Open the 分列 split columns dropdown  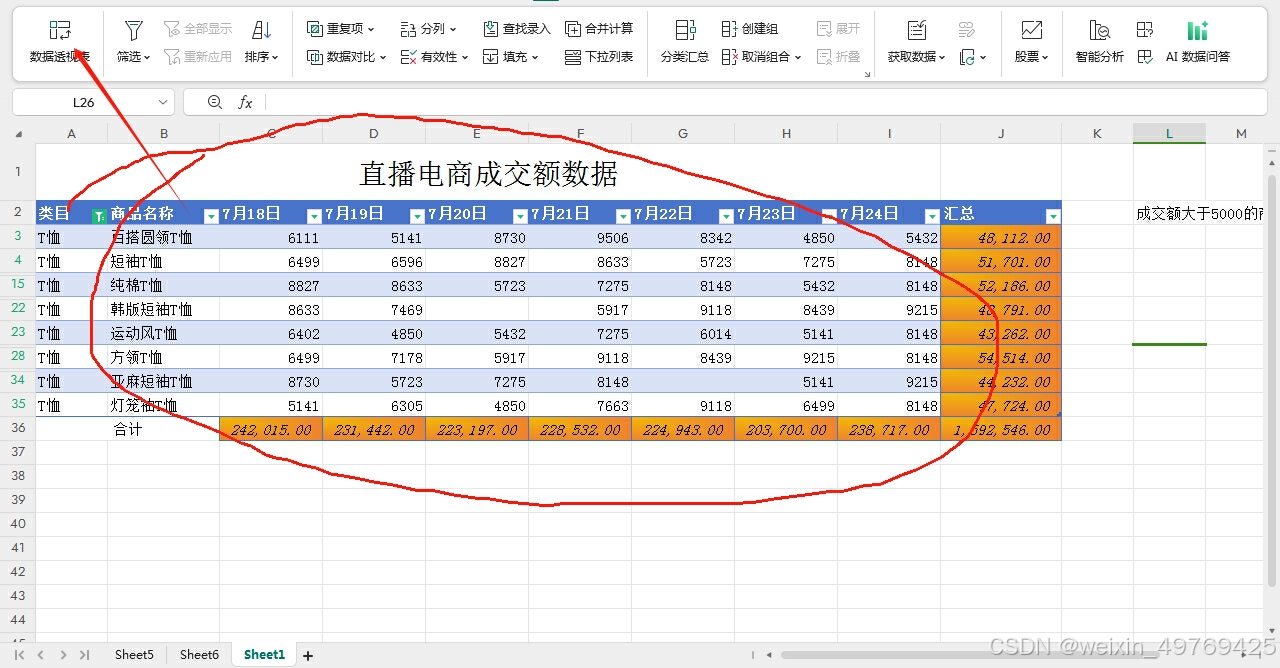[x=428, y=29]
